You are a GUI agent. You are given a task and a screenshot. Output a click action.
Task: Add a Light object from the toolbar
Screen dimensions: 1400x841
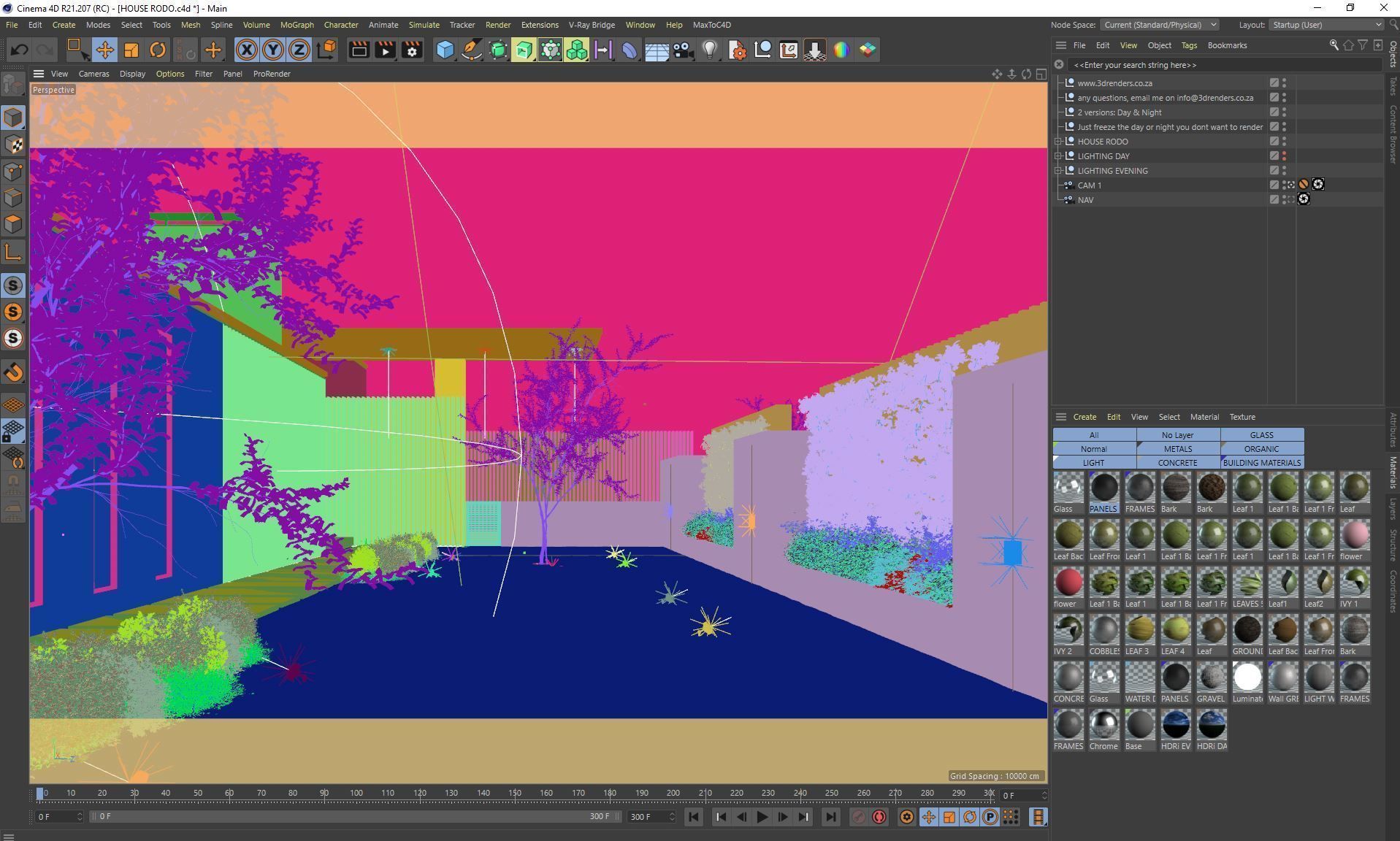(x=709, y=50)
